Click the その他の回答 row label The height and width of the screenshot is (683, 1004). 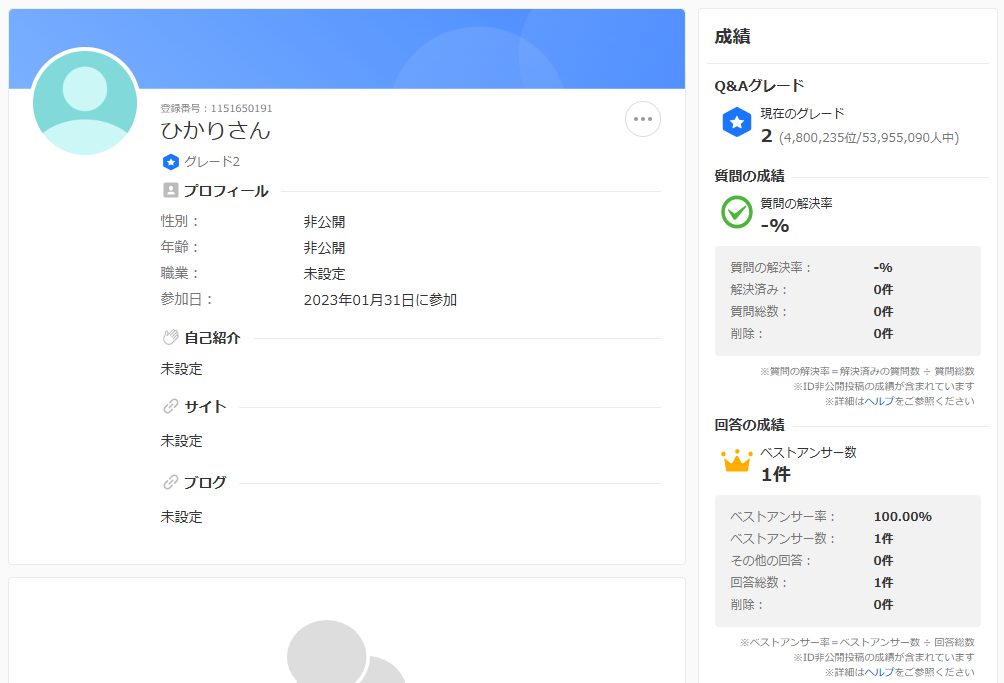coord(772,561)
